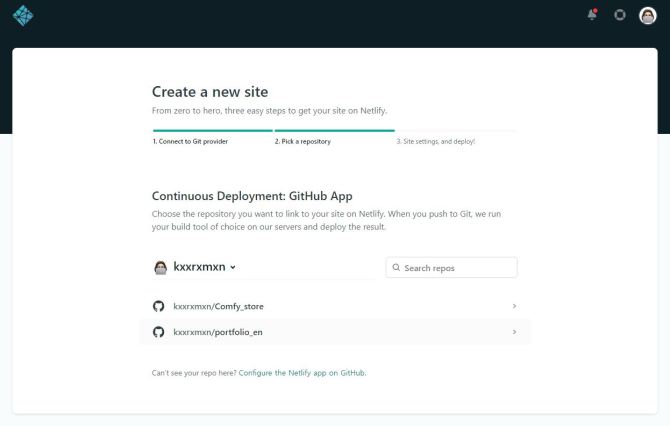Screen dimensions: 670x426
Task: Go to step 1 Connect to Git provider
Action: tap(190, 141)
